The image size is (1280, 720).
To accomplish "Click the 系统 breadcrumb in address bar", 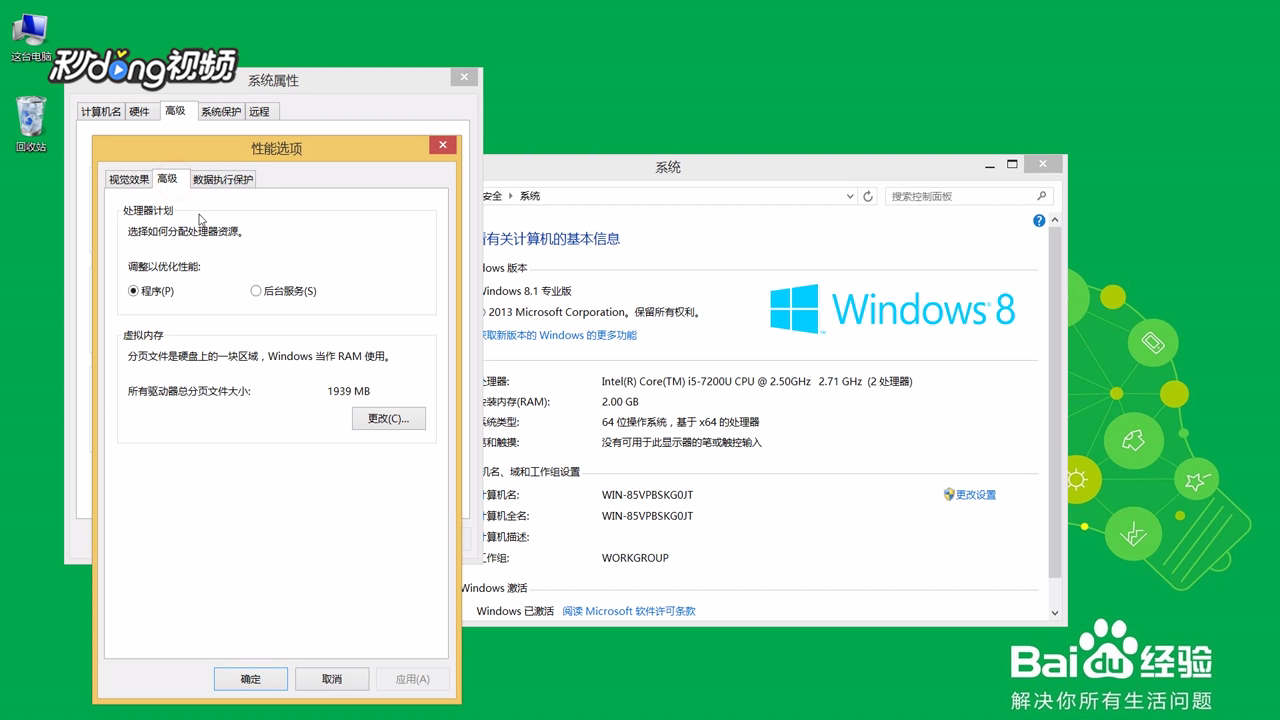I will (530, 196).
